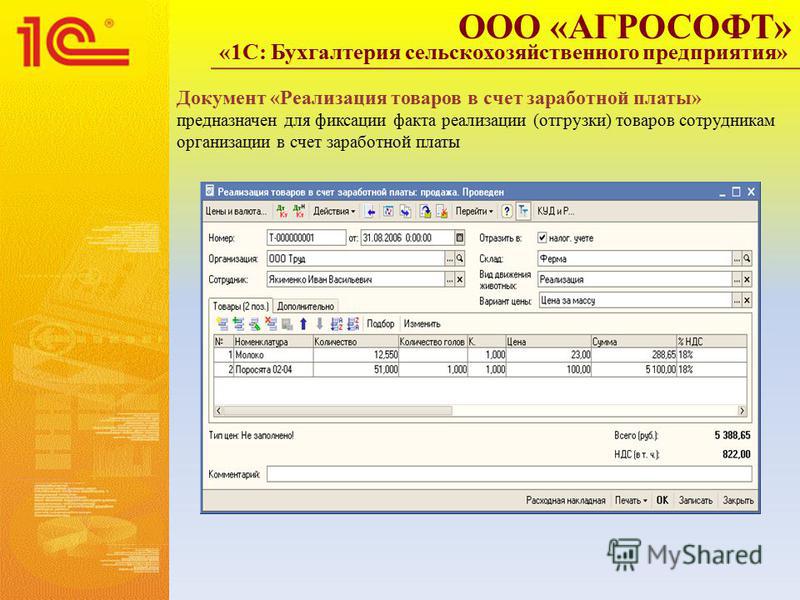Open the Склад magnifier icon
The image size is (800, 600).
coord(747,259)
